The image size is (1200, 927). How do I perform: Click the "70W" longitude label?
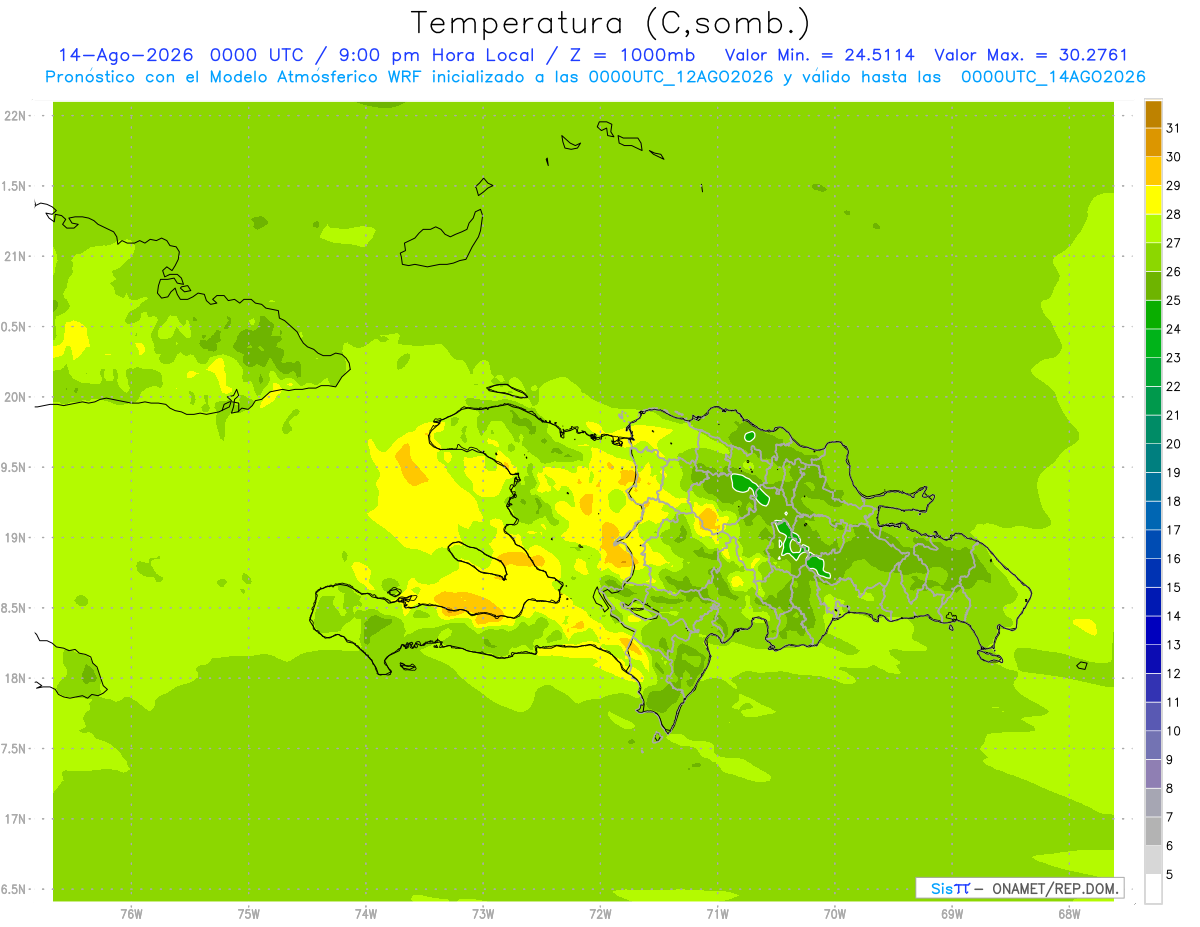tap(835, 914)
